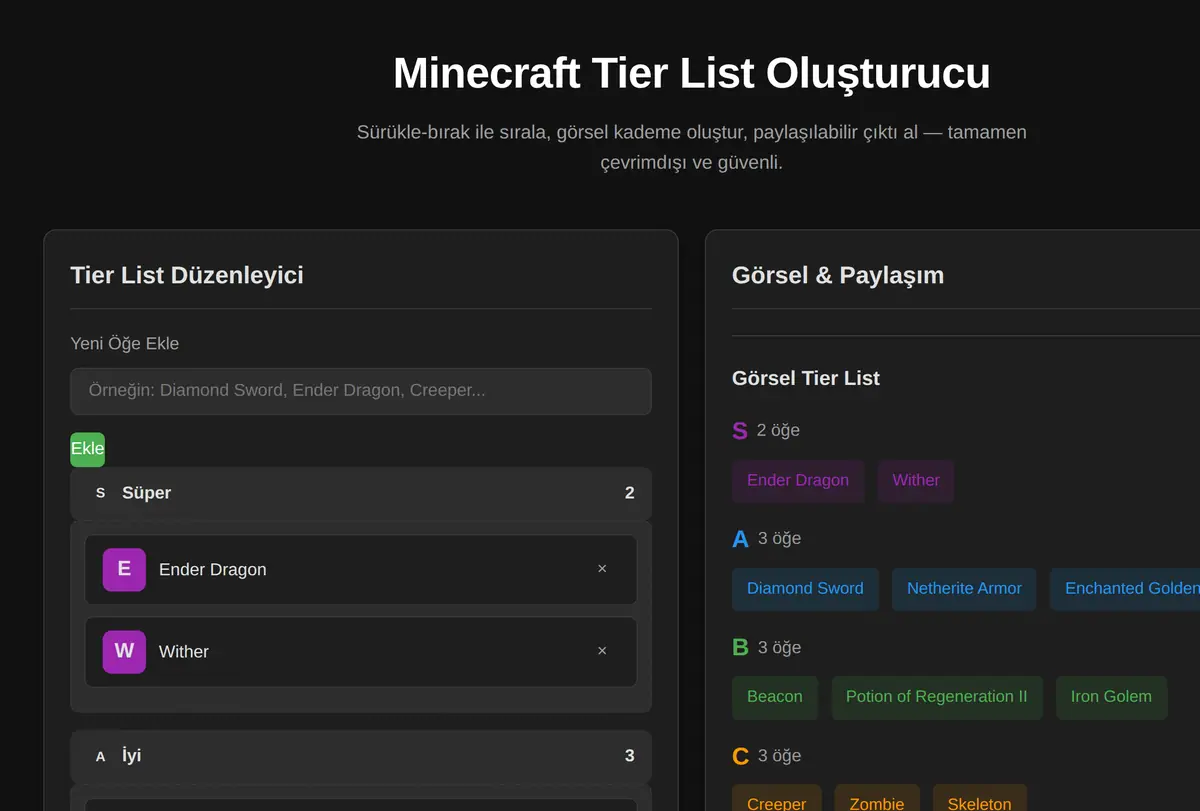
Task: Remove Ender Dragon with its × button
Action: point(602,569)
